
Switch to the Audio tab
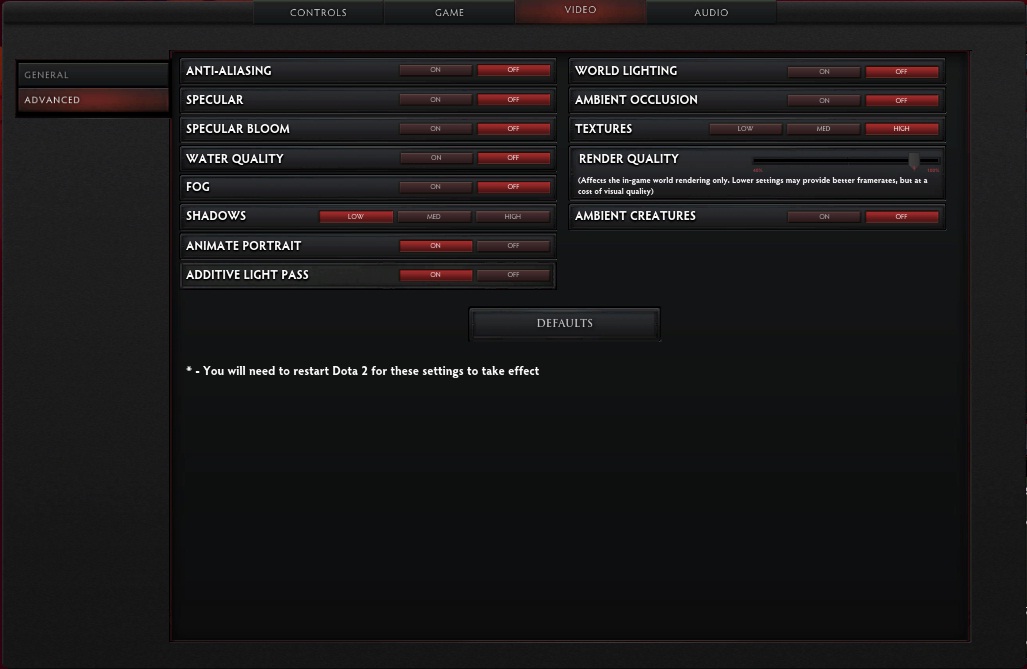click(x=711, y=12)
